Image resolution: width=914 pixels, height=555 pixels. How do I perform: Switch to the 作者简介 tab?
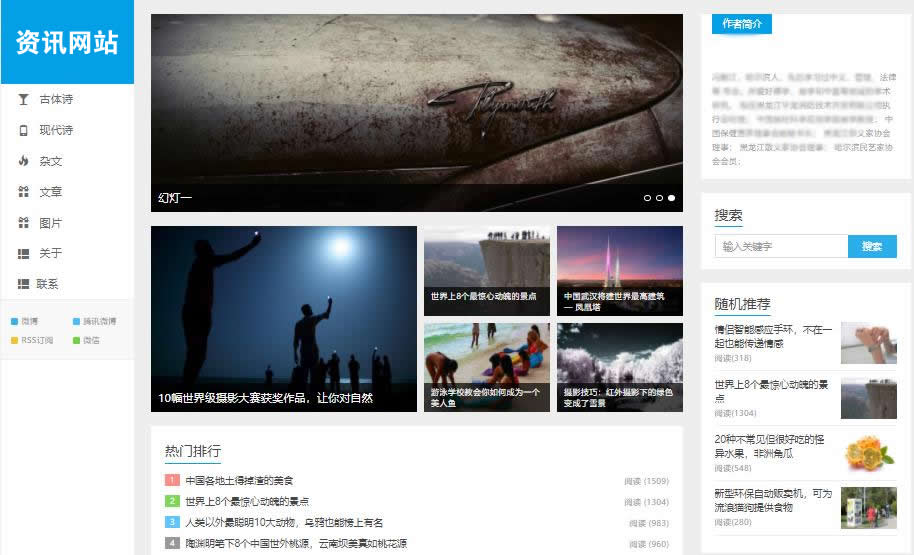(741, 24)
